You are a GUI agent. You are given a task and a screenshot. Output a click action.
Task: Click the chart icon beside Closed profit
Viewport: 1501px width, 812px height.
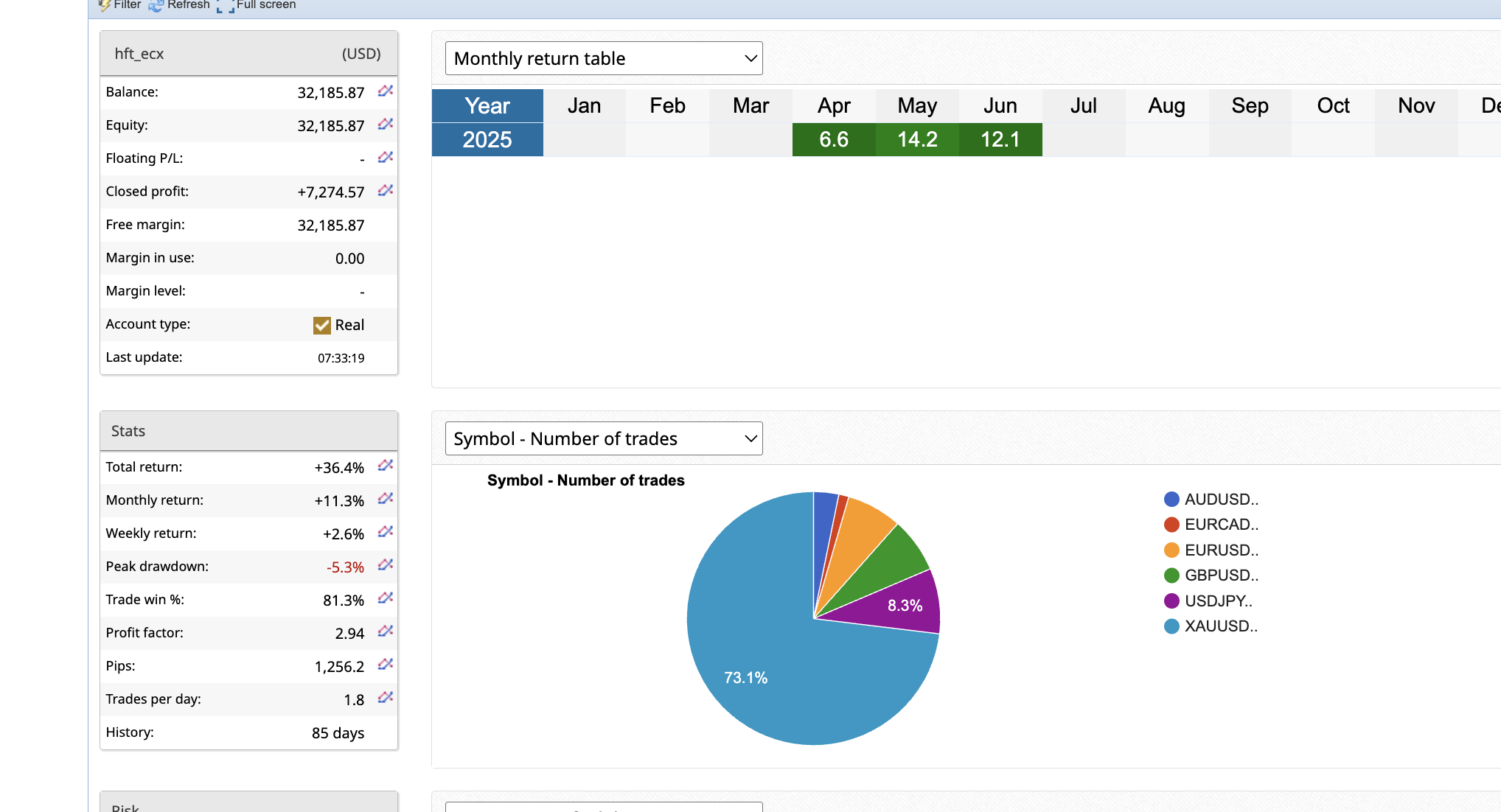[385, 191]
